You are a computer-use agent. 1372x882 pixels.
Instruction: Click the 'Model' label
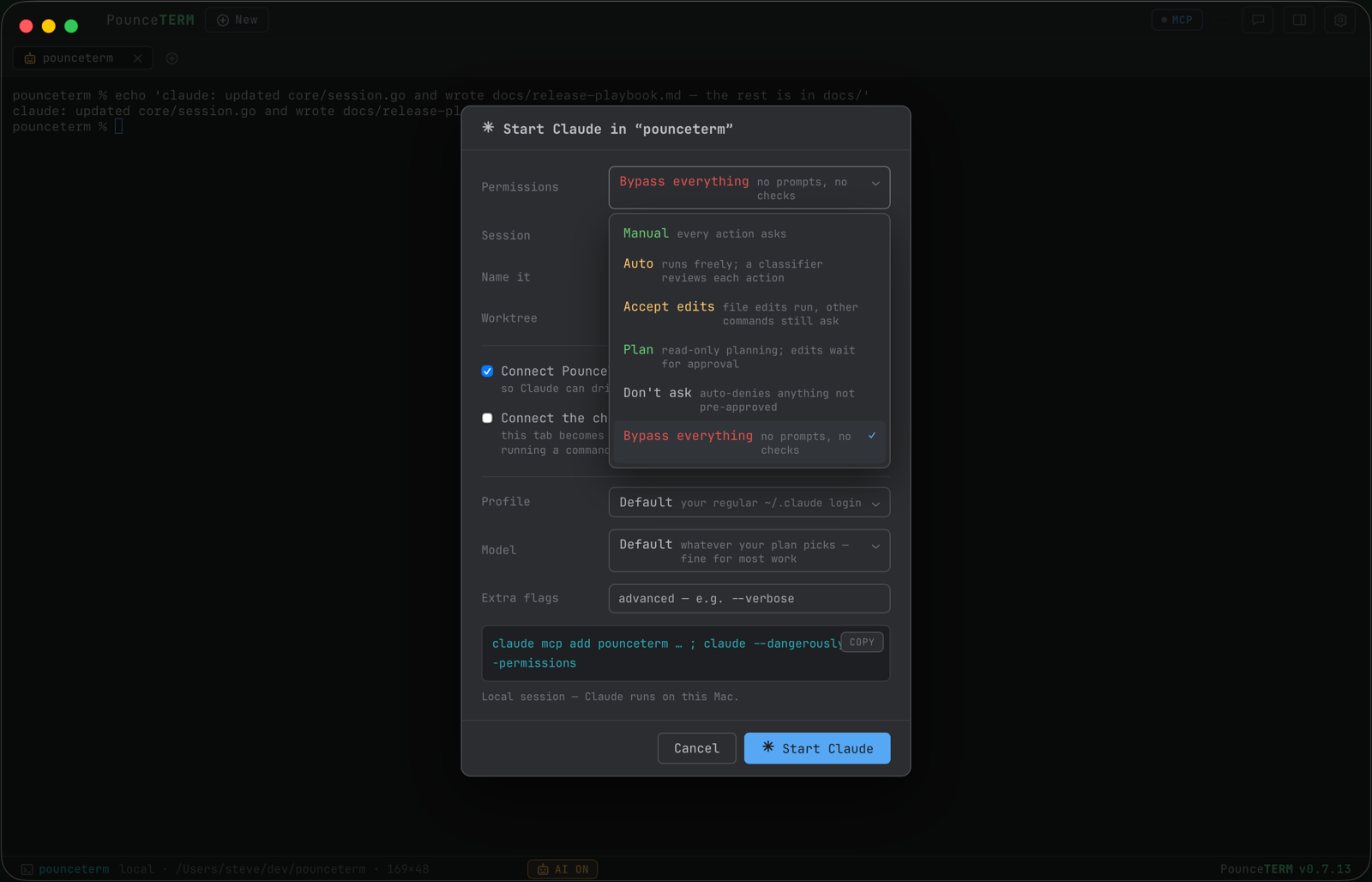pyautogui.click(x=499, y=550)
